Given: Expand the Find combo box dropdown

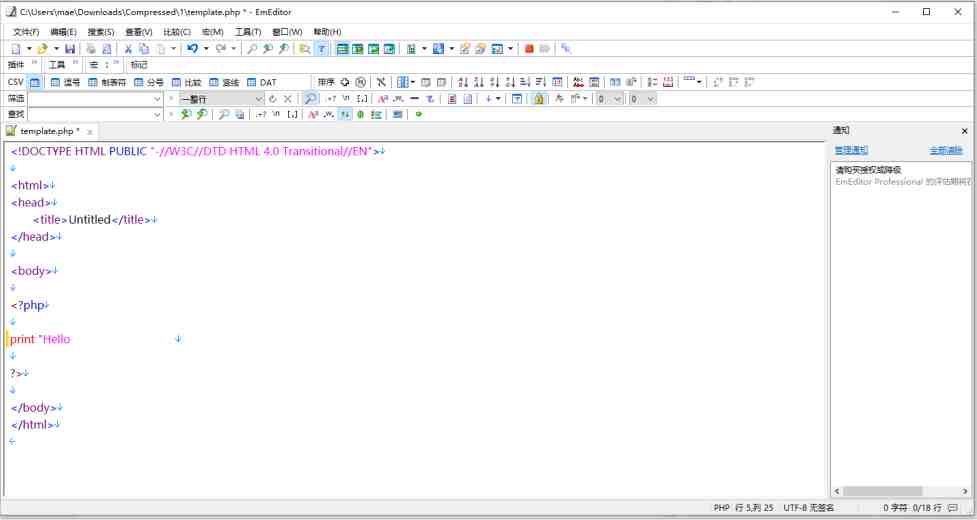Looking at the screenshot, I should (157, 115).
